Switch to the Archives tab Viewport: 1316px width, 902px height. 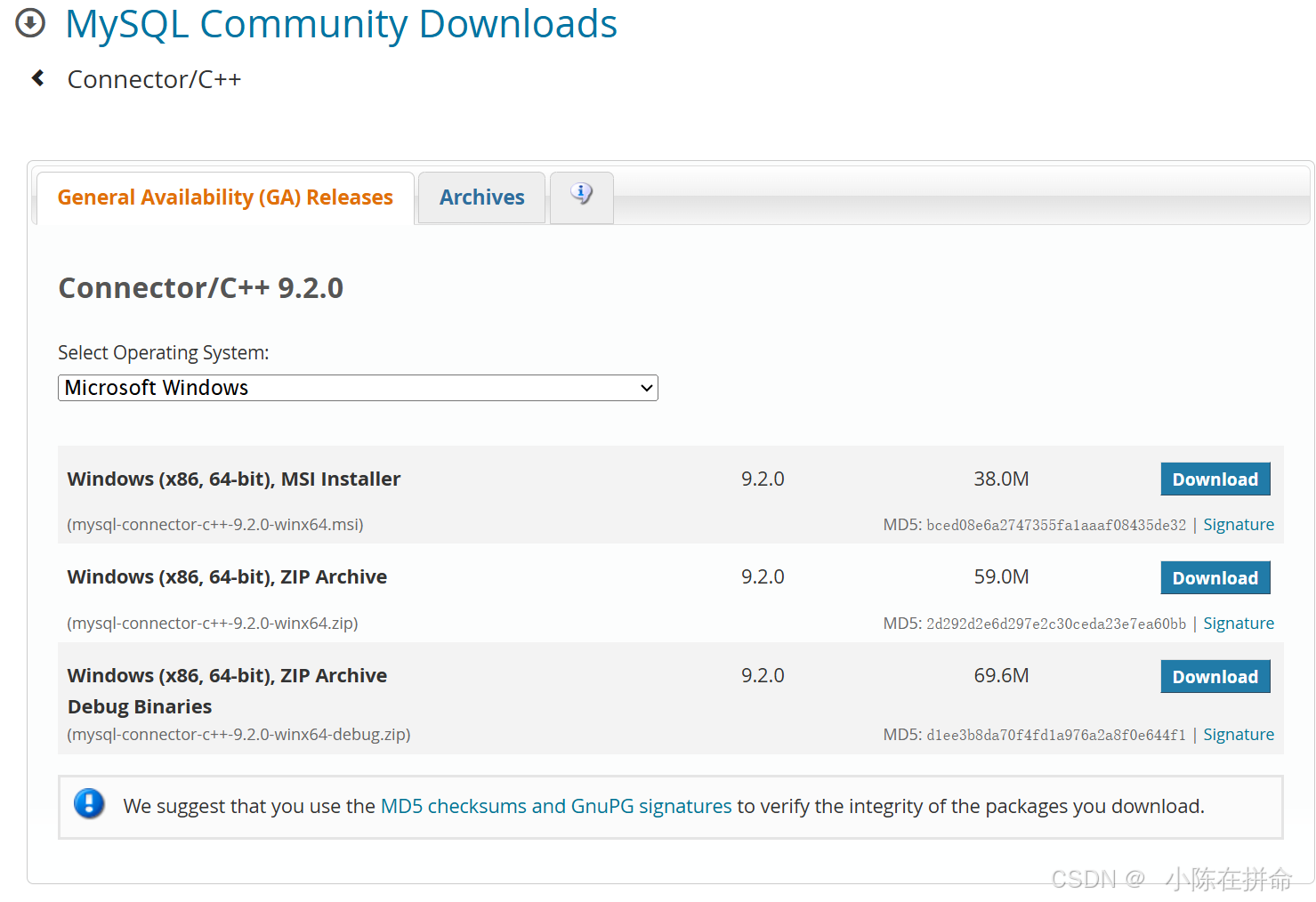point(482,197)
